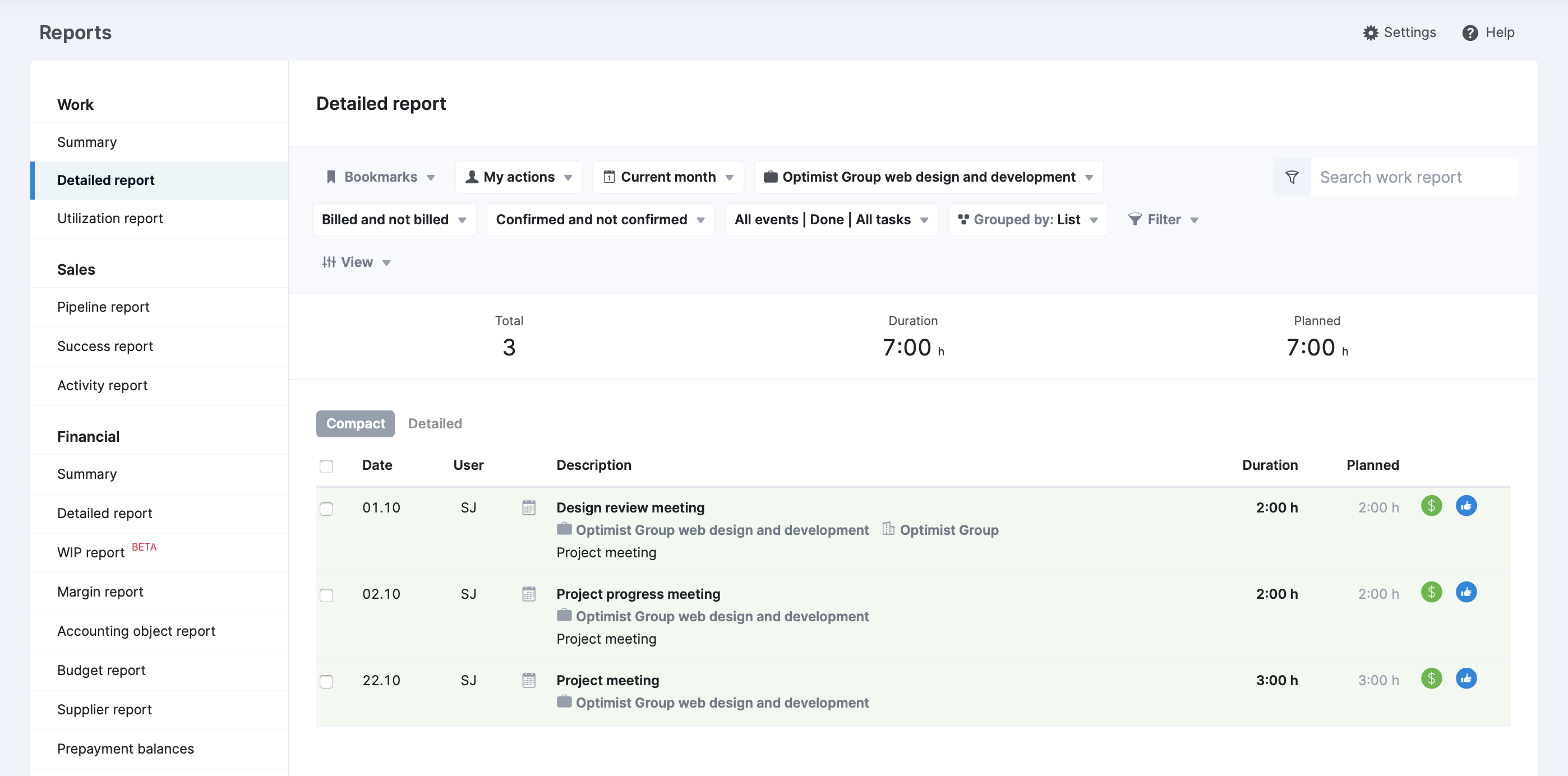Click thumbs-up confirm icon for Design review meeting

[x=1466, y=506]
